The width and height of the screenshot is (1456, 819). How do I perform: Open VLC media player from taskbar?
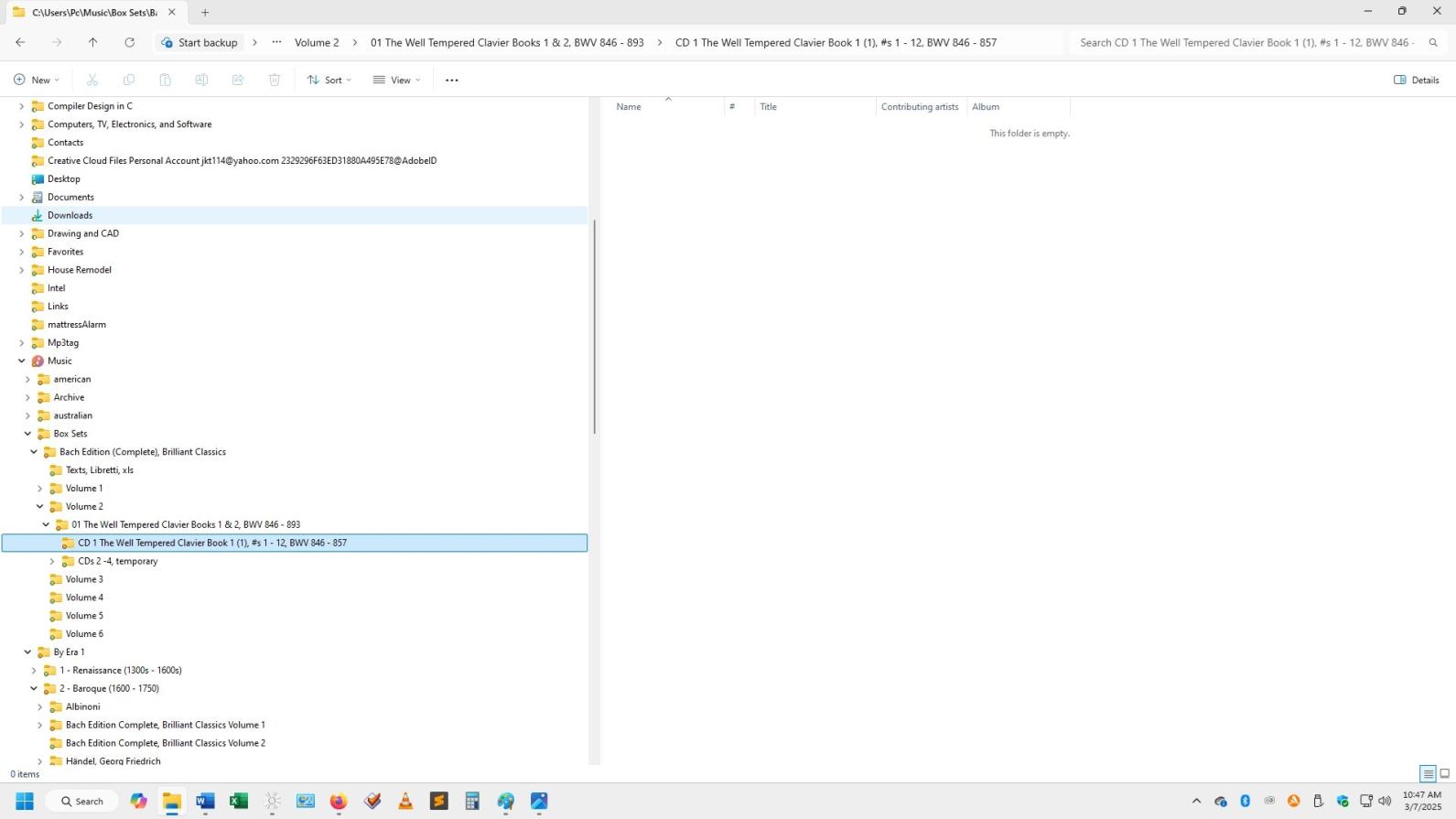(405, 802)
